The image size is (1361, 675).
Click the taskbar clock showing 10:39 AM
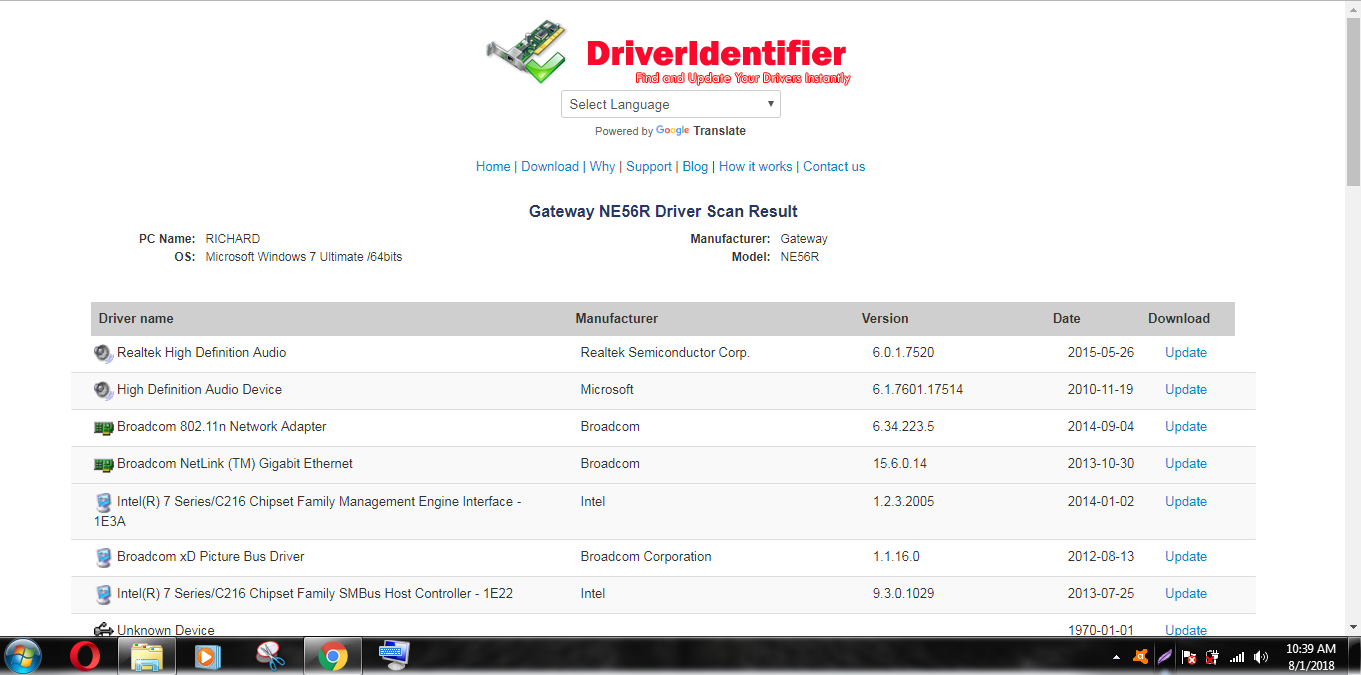(1310, 657)
